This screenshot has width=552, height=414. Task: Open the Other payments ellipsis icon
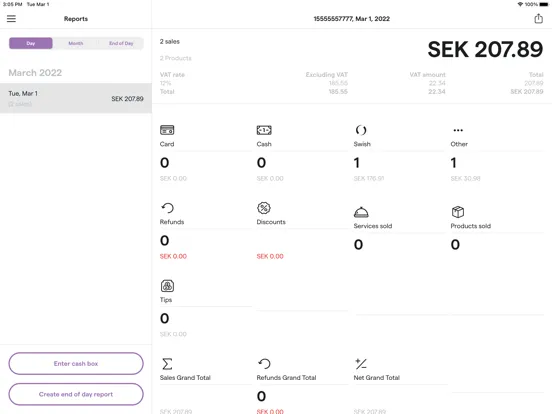[x=458, y=130]
